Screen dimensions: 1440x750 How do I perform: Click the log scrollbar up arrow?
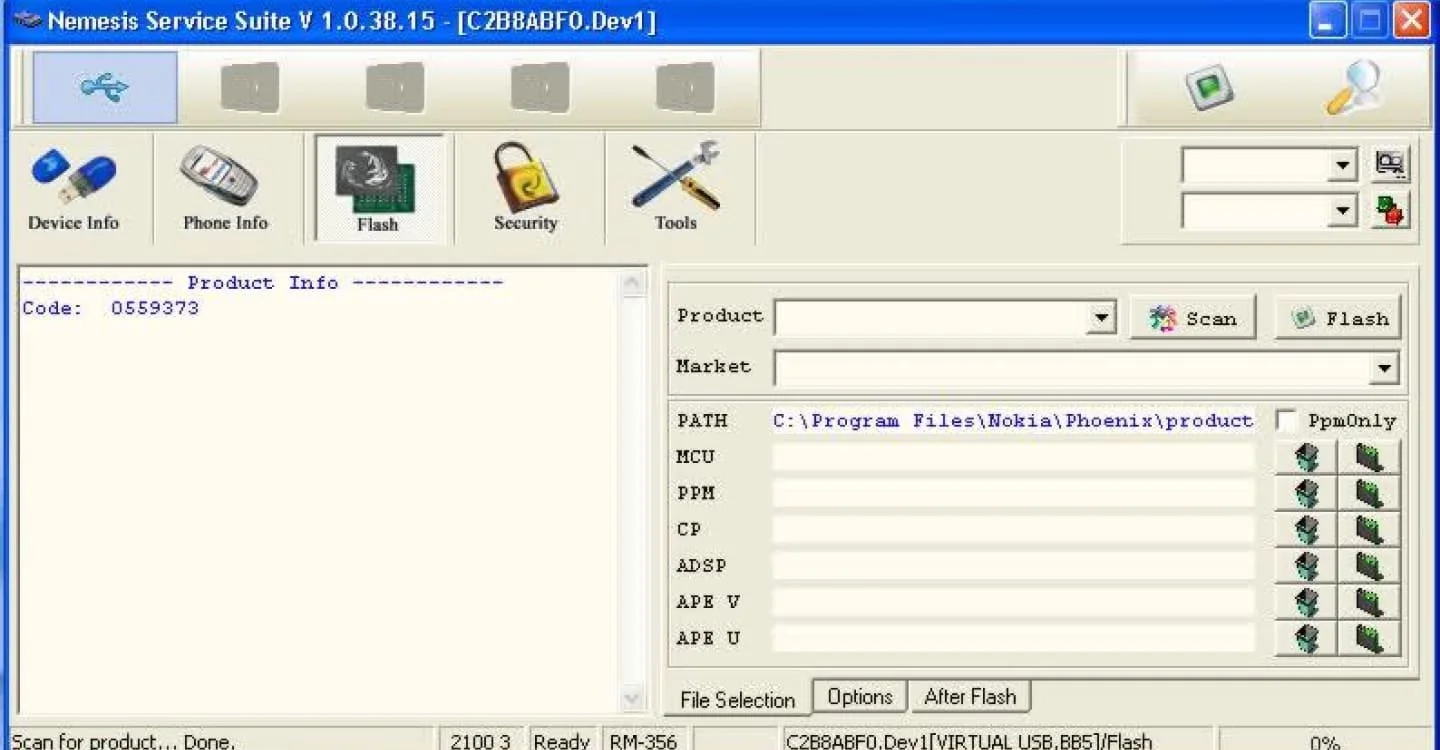coord(633,284)
